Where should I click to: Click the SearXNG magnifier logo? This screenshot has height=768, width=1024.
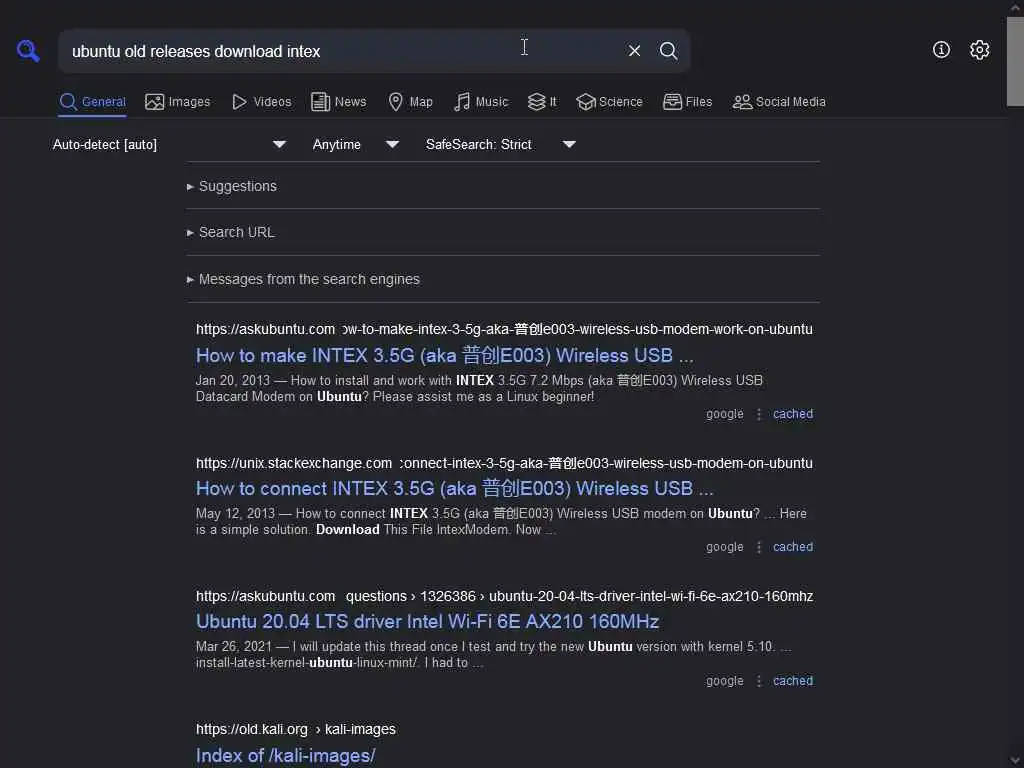(x=28, y=50)
